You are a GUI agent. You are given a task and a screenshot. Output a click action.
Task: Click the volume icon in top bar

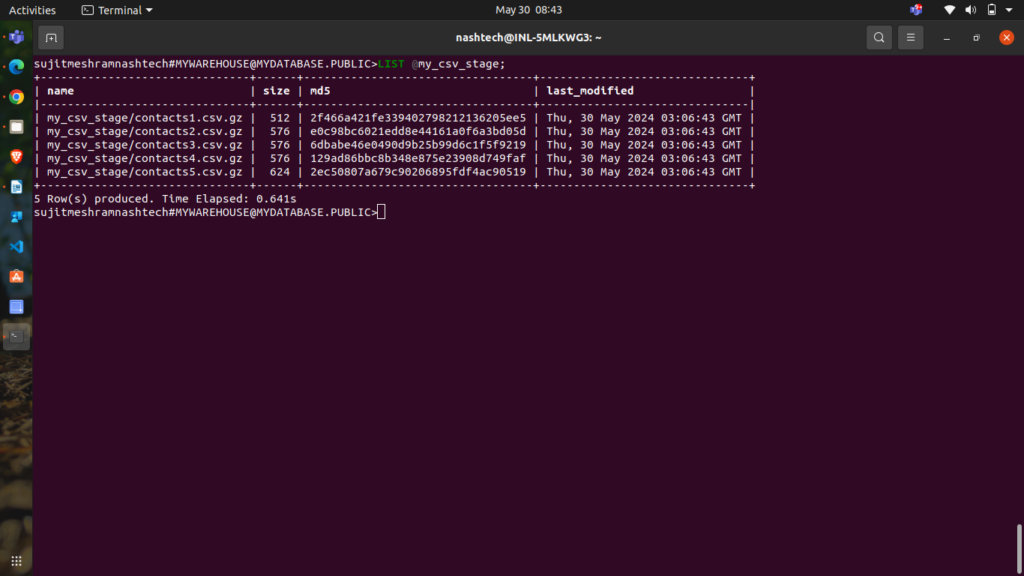[x=970, y=10]
